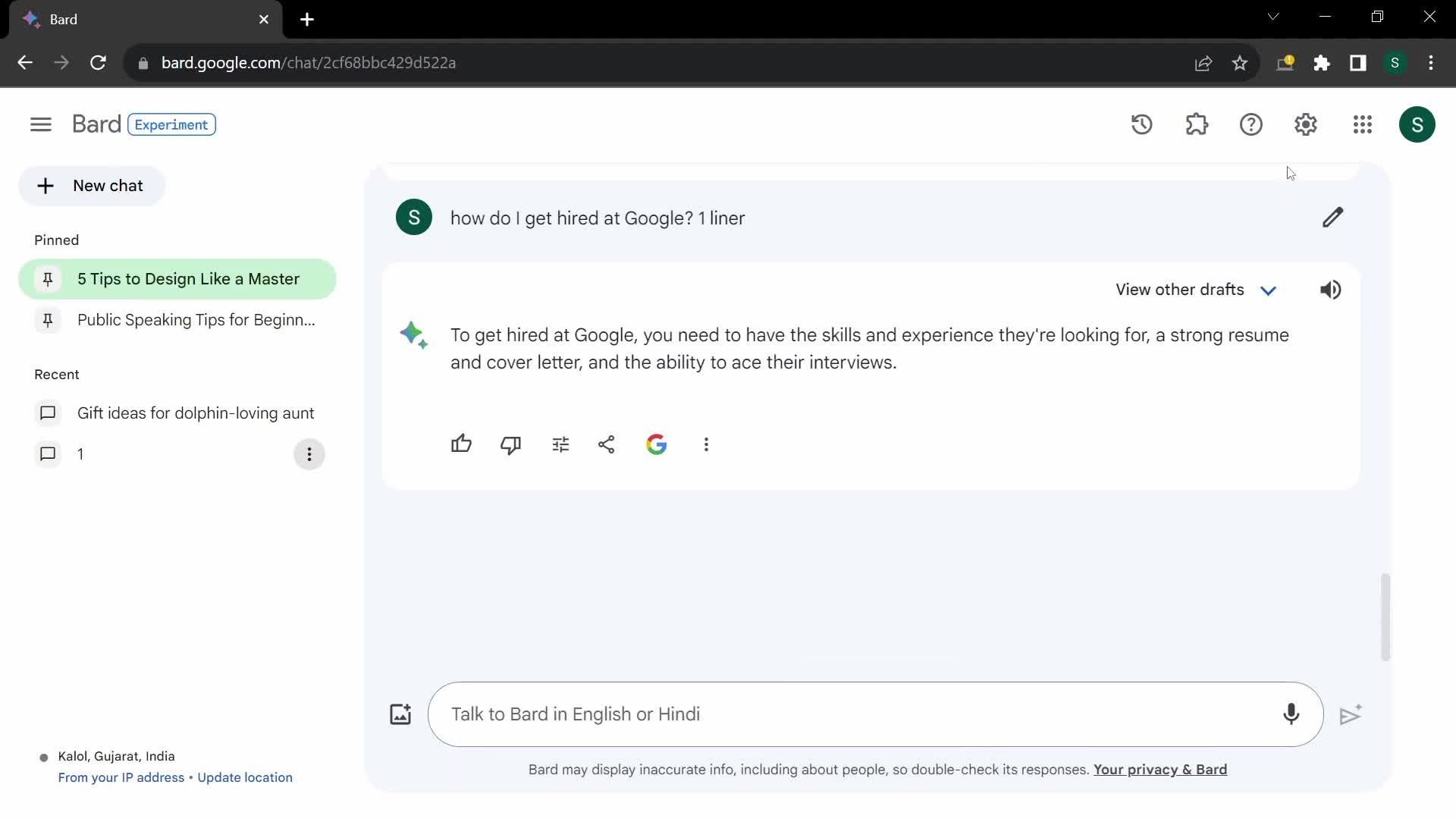Click 'Your privacy & Bard' link

[1160, 769]
